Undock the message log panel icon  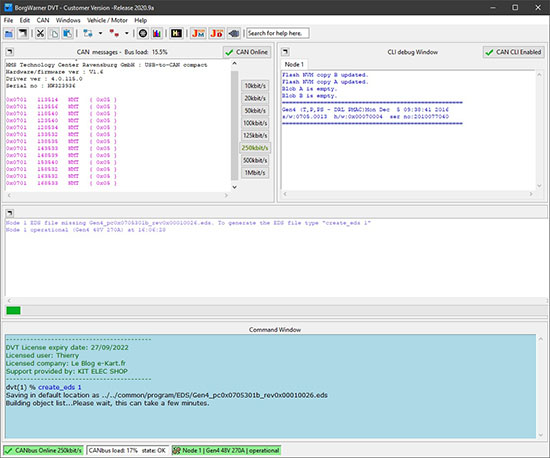coord(10,213)
